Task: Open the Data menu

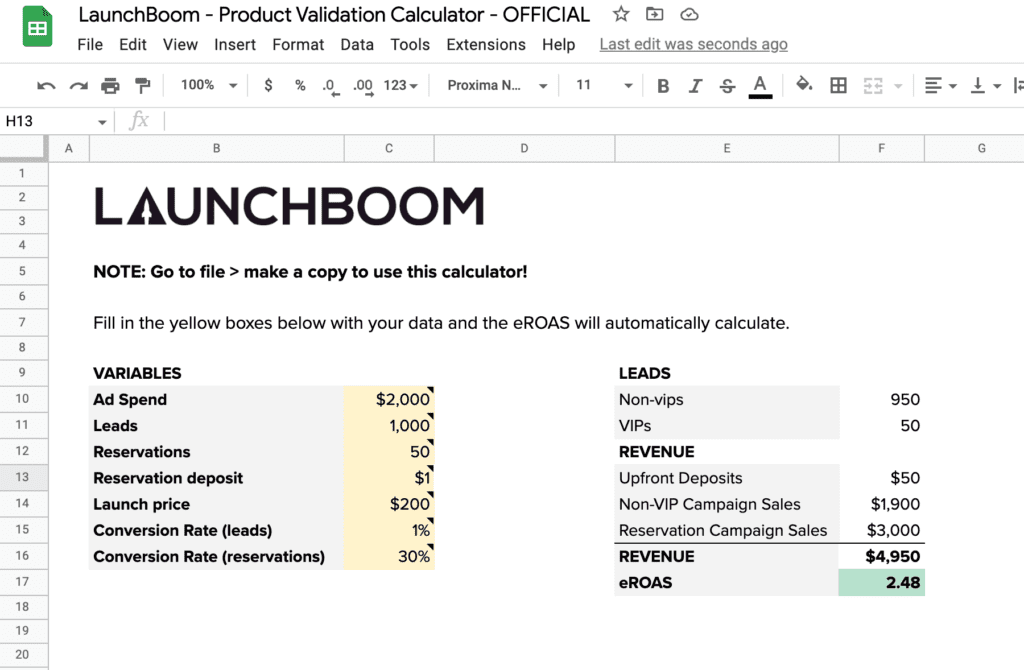Action: (357, 44)
